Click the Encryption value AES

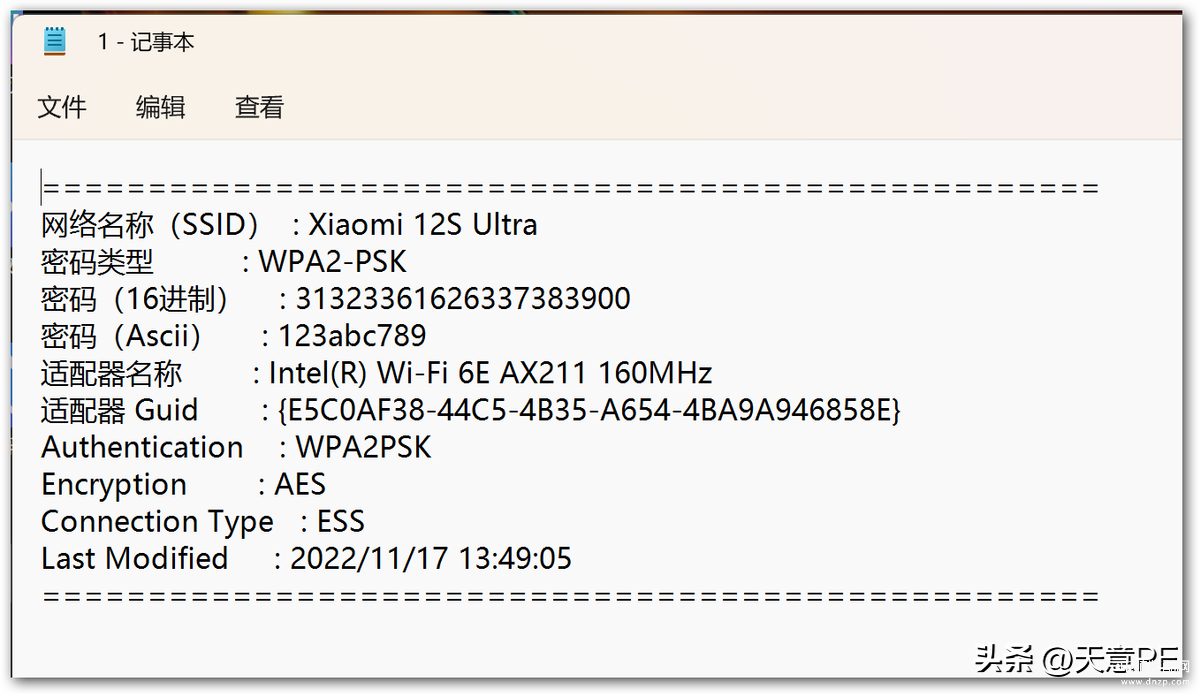(x=300, y=485)
